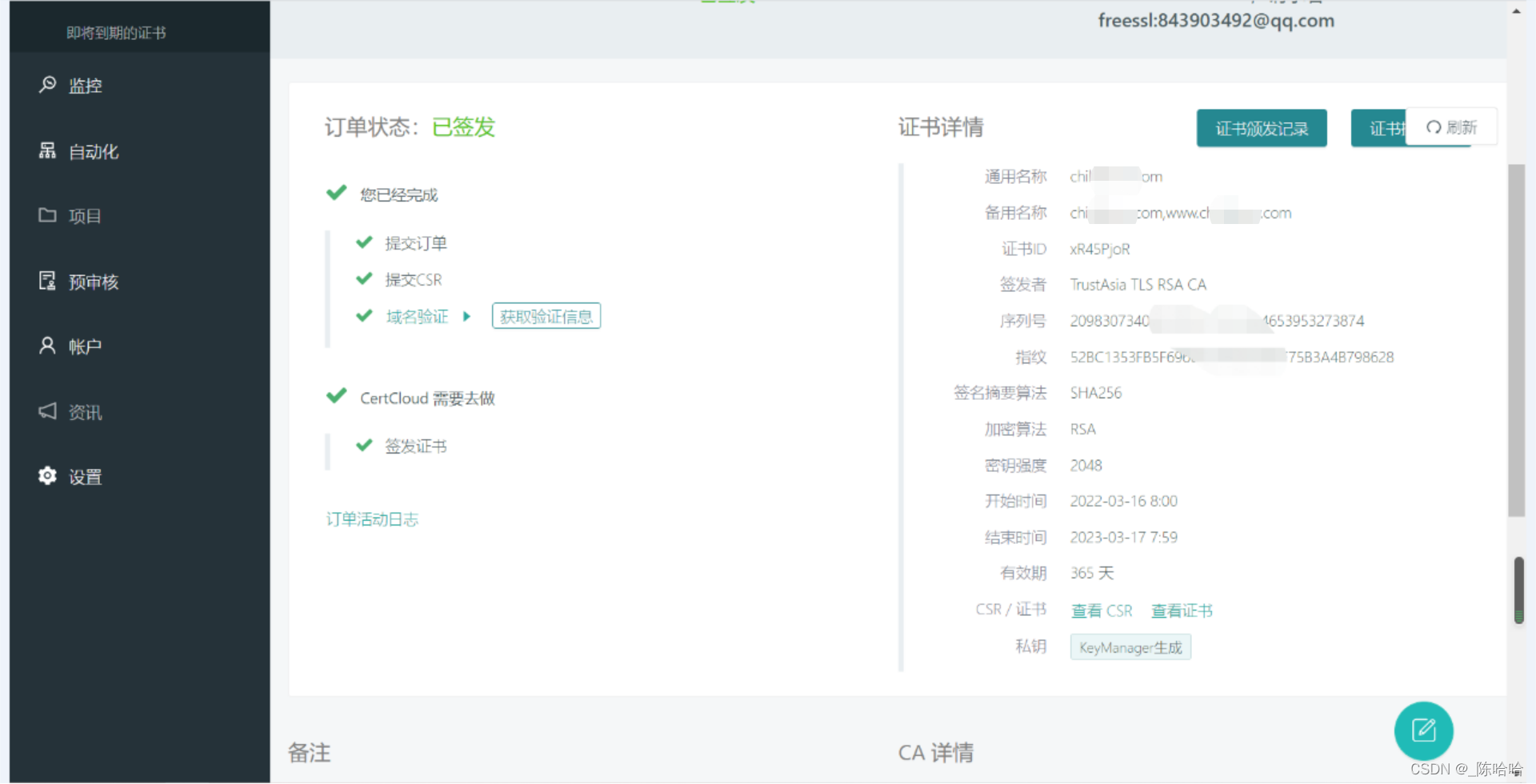Click the certificate ID xR45PjoR

(x=1100, y=250)
